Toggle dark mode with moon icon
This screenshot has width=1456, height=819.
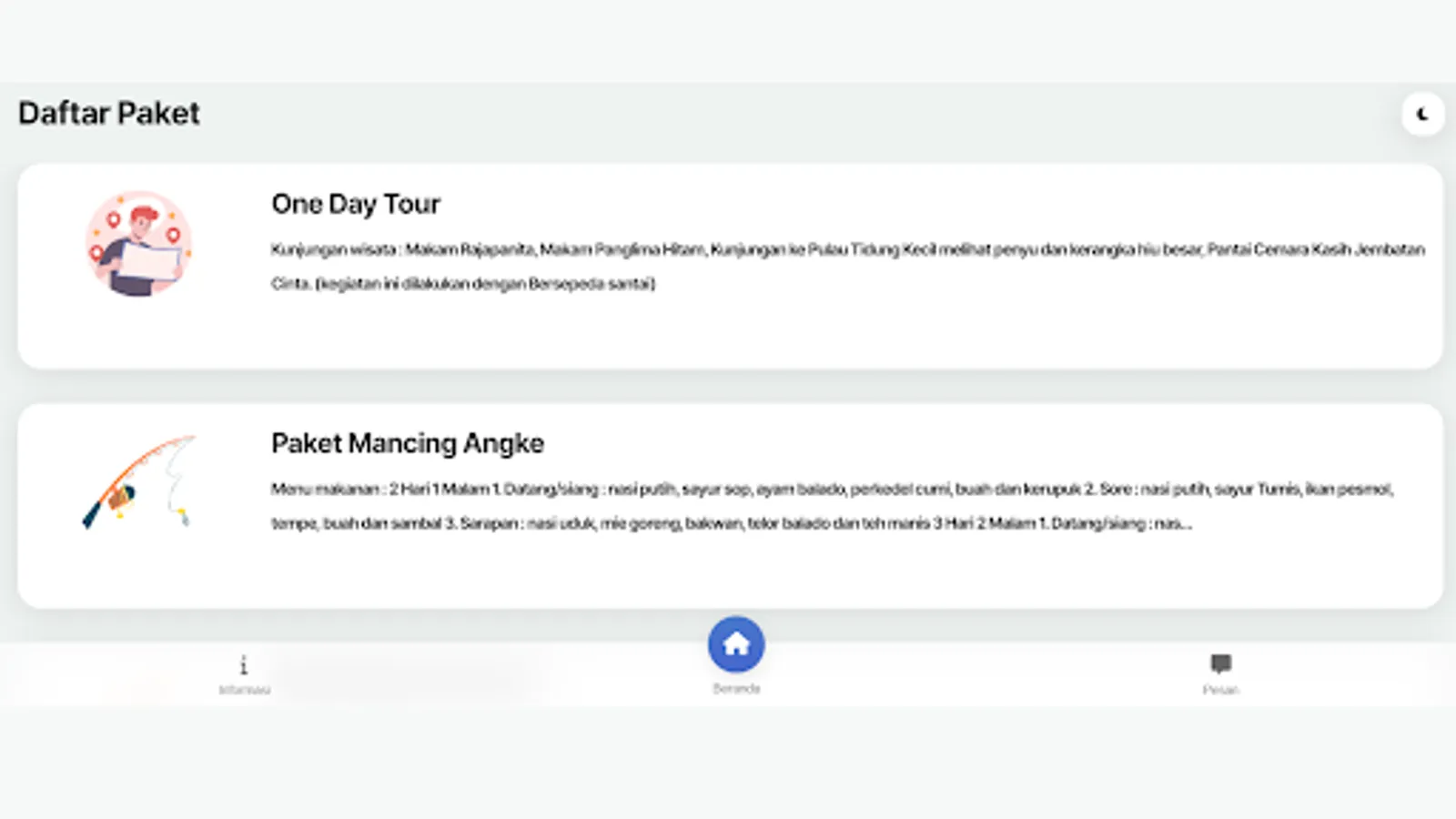(x=1422, y=115)
